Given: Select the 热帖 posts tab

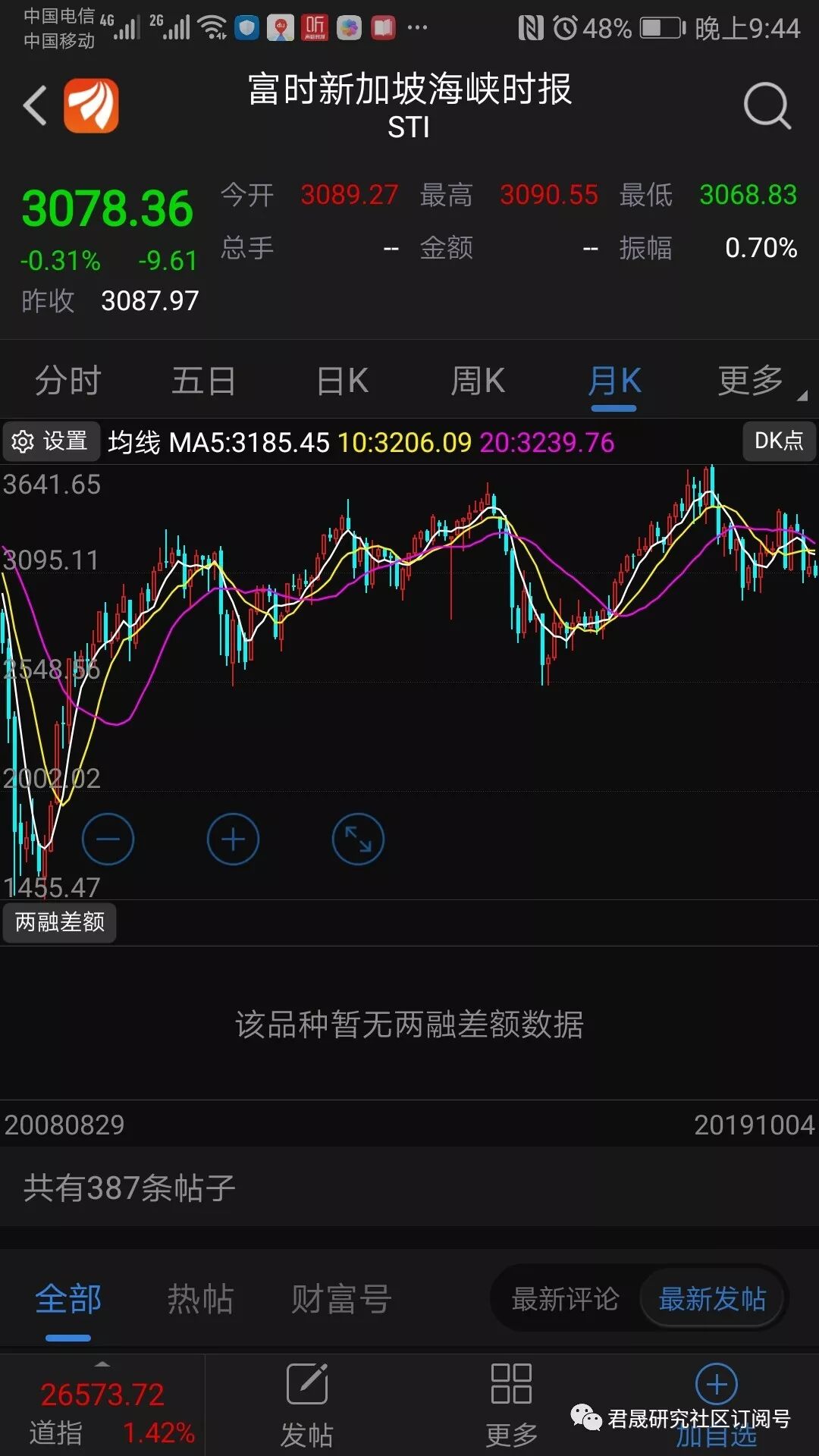Looking at the screenshot, I should pyautogui.click(x=200, y=1299).
